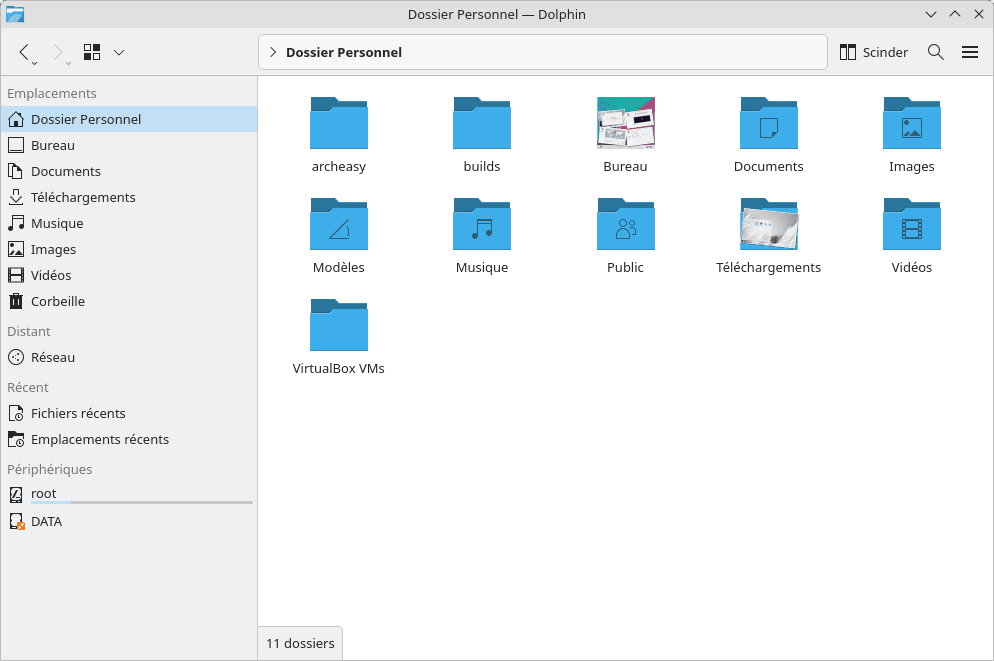Screen dimensions: 994x661
Task: Select the VirtualBox VMs folder
Action: tap(339, 337)
